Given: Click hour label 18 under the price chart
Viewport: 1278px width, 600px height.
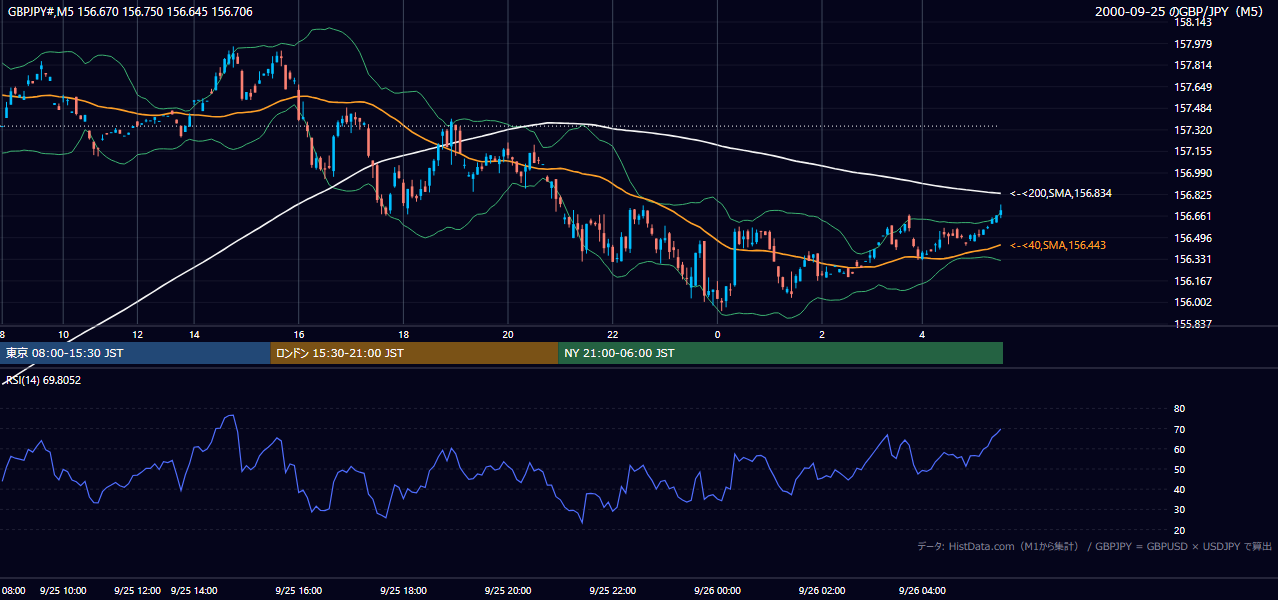Looking at the screenshot, I should [403, 334].
